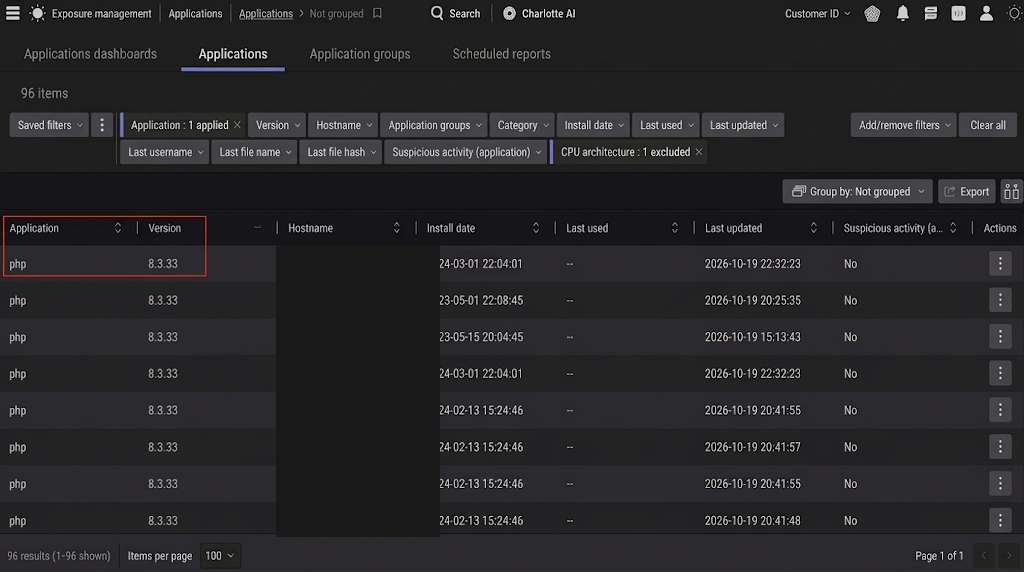The image size is (1024, 572).
Task: Remove CPU architecture excluded filter
Action: (x=699, y=152)
